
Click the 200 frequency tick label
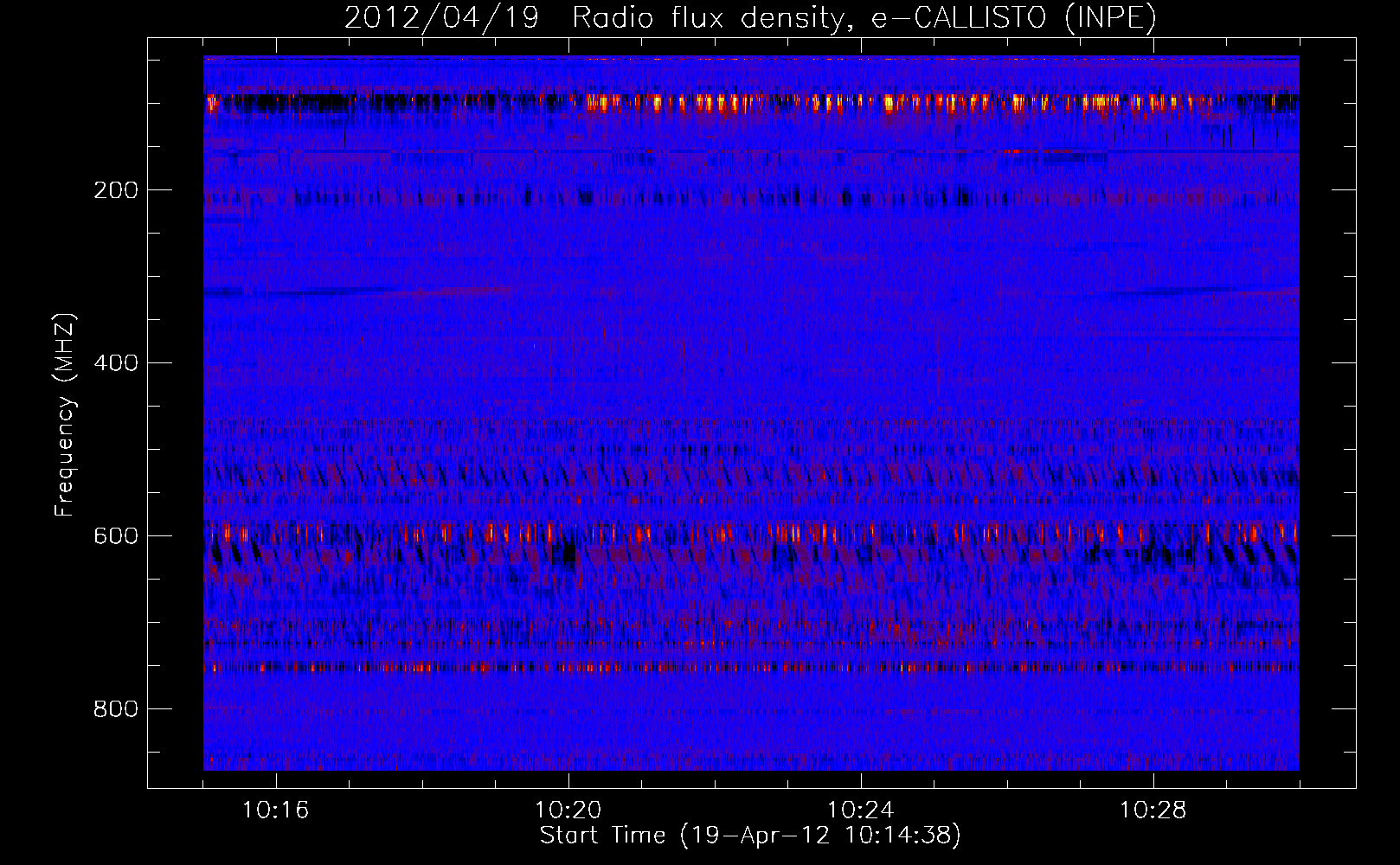(x=116, y=190)
